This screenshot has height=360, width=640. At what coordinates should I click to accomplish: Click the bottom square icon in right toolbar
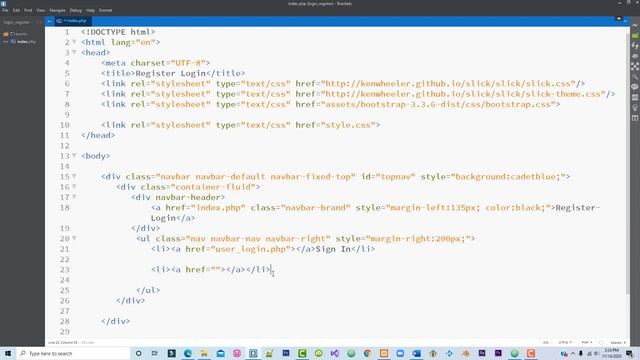pos(635,118)
